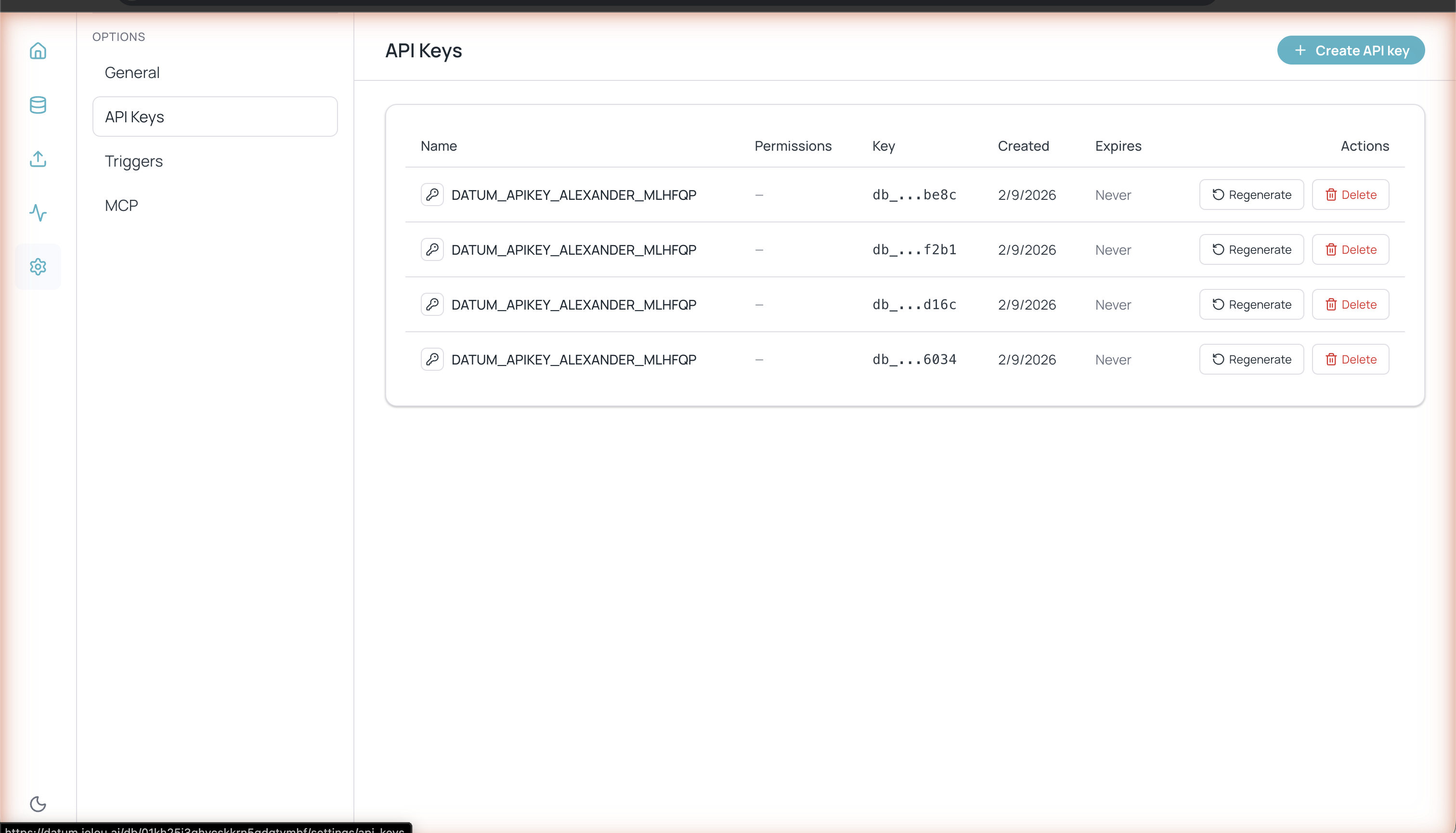The height and width of the screenshot is (833, 1456).
Task: Open the settings gear icon in sidebar
Action: (38, 267)
